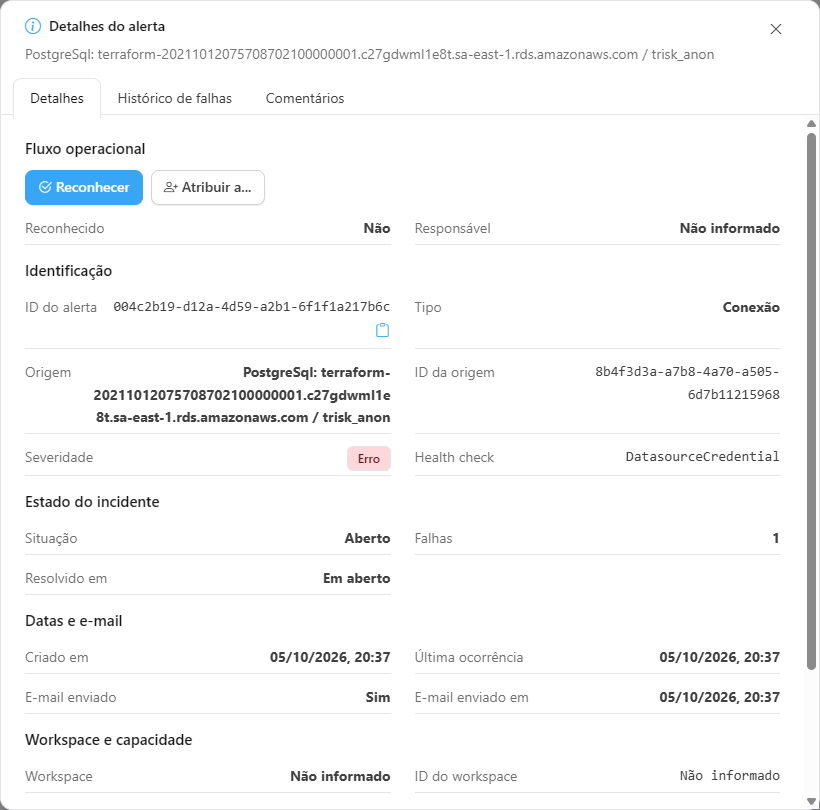This screenshot has height=810, width=820.
Task: Click the Última ocorrência date value
Action: click(x=720, y=657)
